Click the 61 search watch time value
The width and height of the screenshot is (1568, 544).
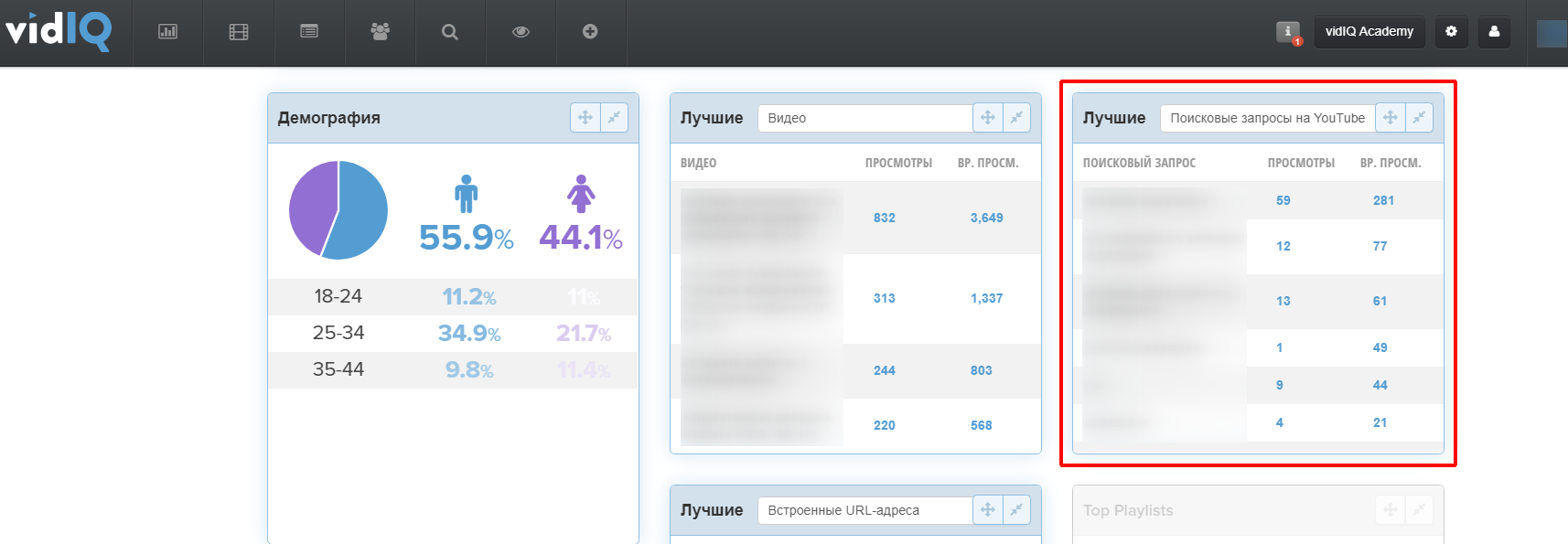coord(1380,301)
